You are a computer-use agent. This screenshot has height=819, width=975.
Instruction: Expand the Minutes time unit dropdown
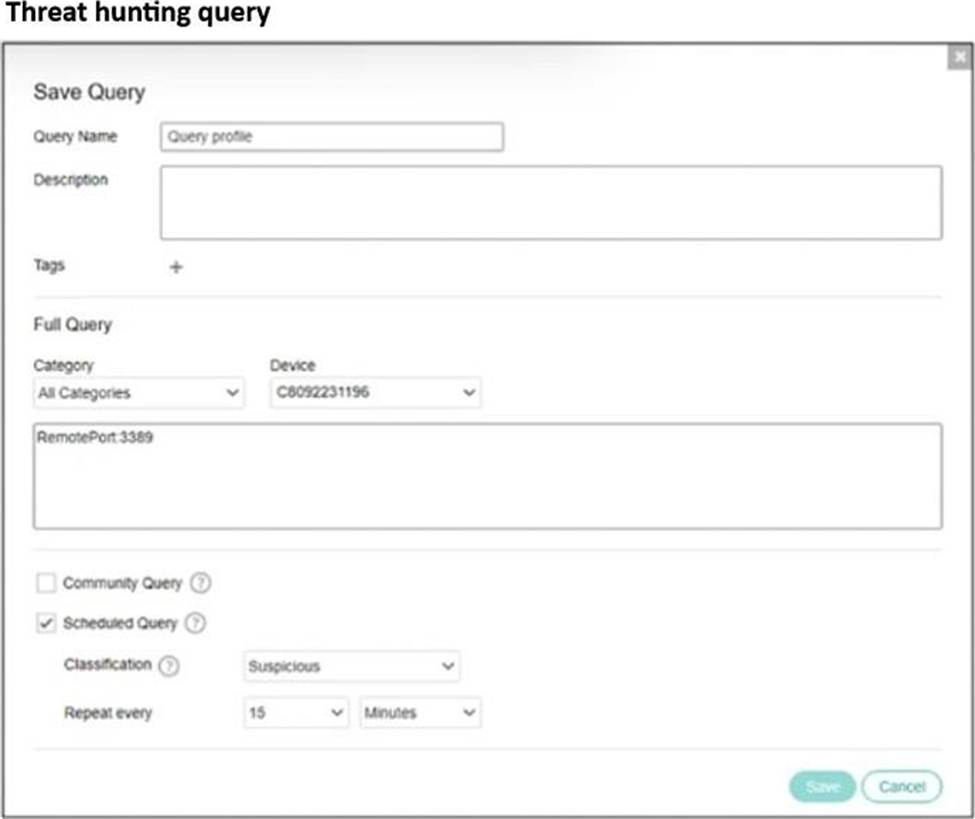click(x=420, y=713)
